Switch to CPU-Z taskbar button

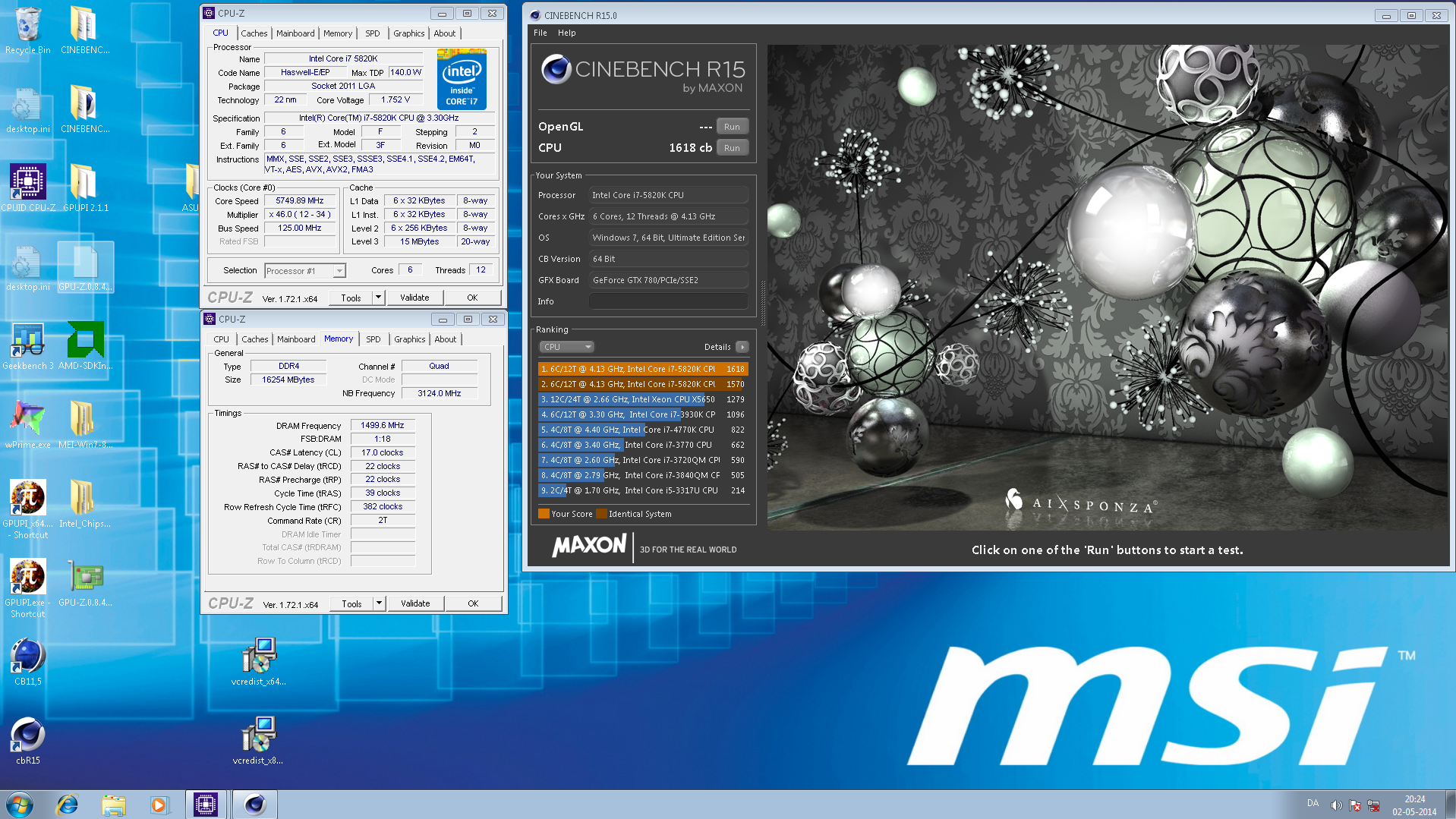pyautogui.click(x=206, y=805)
